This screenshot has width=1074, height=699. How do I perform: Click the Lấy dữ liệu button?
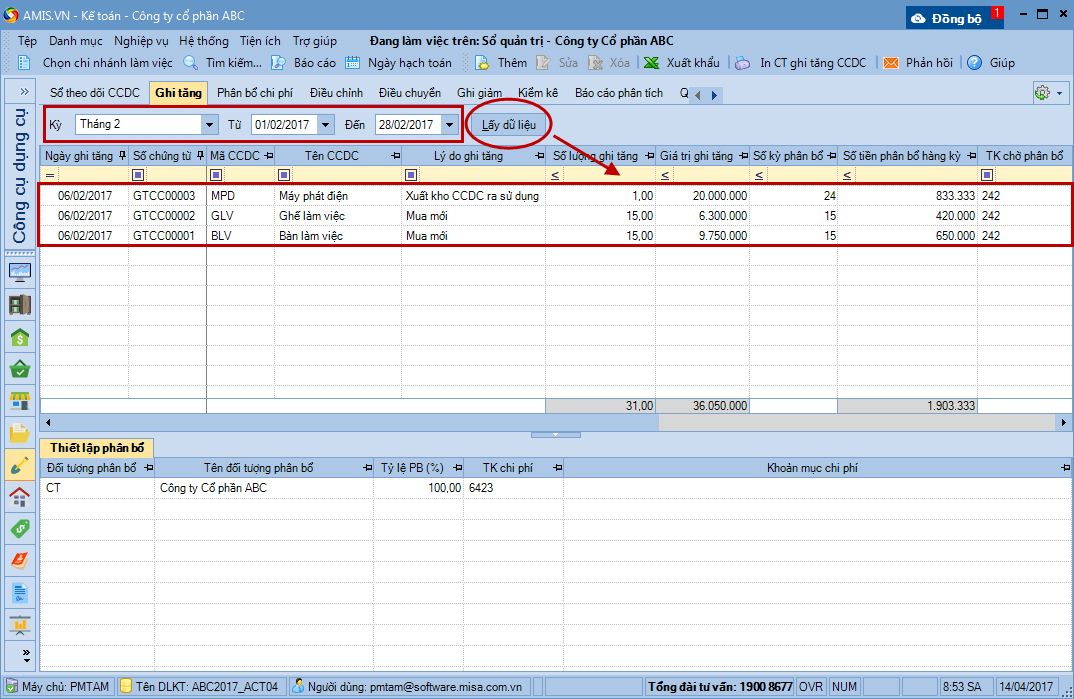[509, 125]
